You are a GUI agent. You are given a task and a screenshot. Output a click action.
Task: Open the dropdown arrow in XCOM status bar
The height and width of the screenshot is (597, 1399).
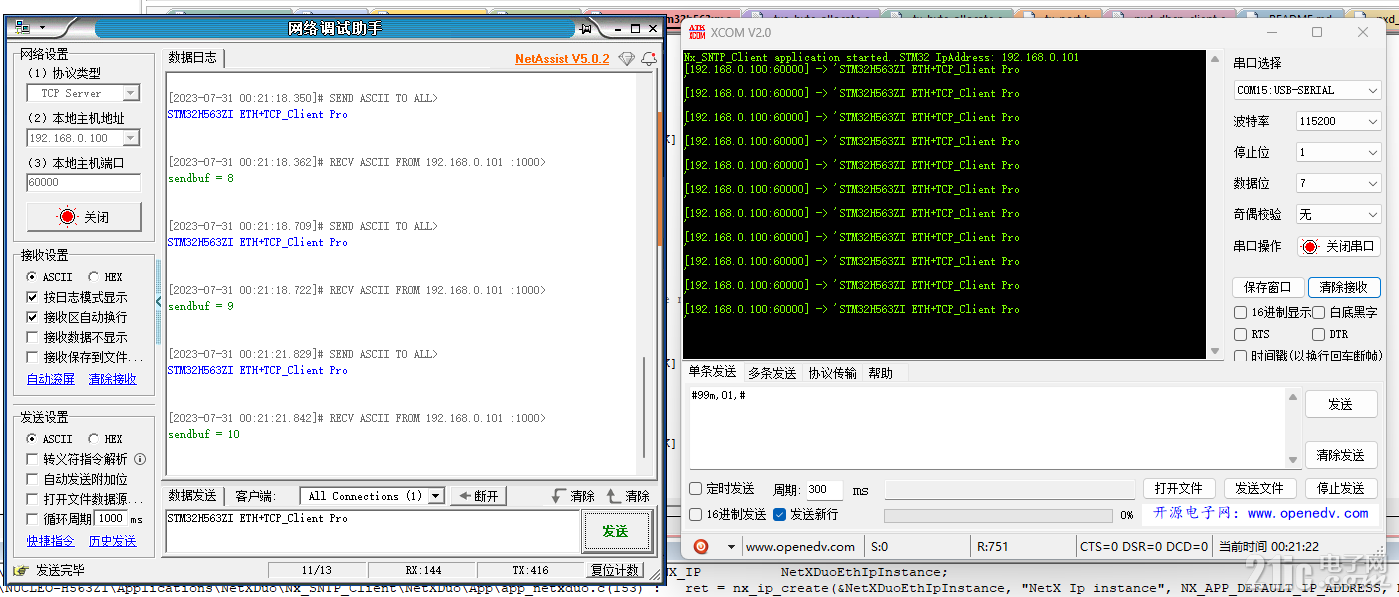[731, 547]
